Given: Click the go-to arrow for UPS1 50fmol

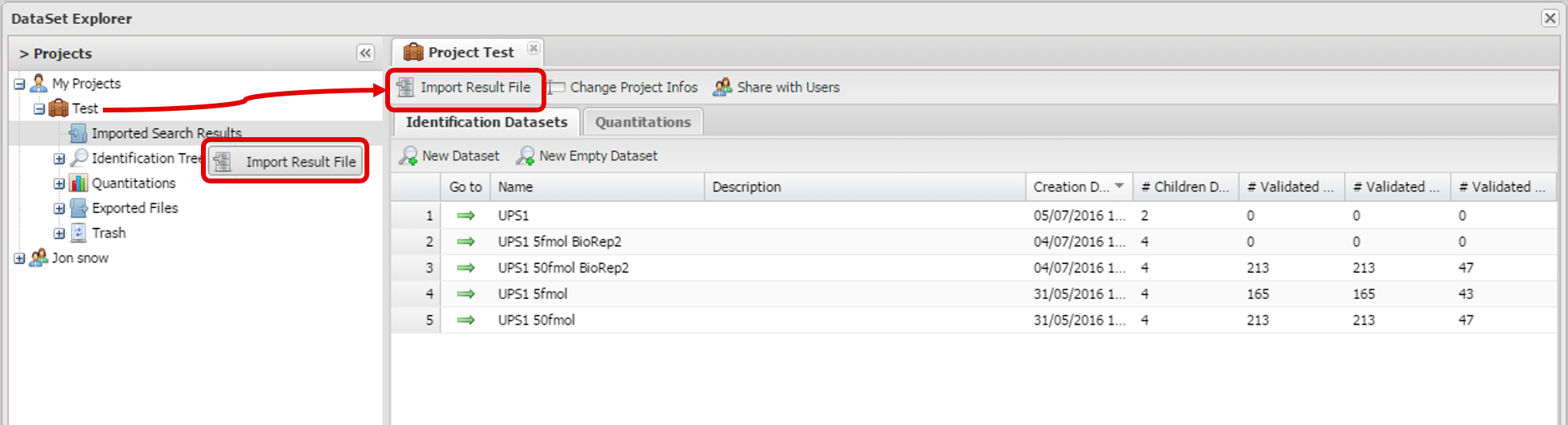Looking at the screenshot, I should 466,320.
